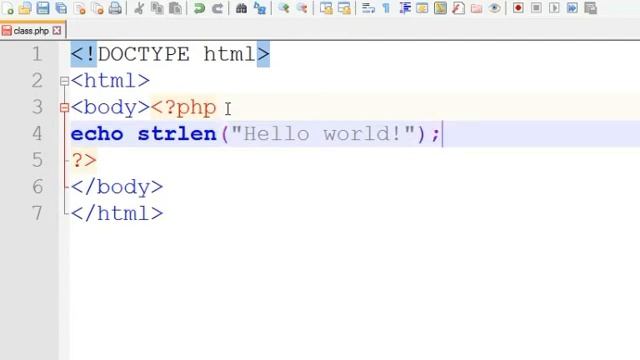Toggle word wrap toolbar icon
The height and width of the screenshot is (360, 640).
368,8
